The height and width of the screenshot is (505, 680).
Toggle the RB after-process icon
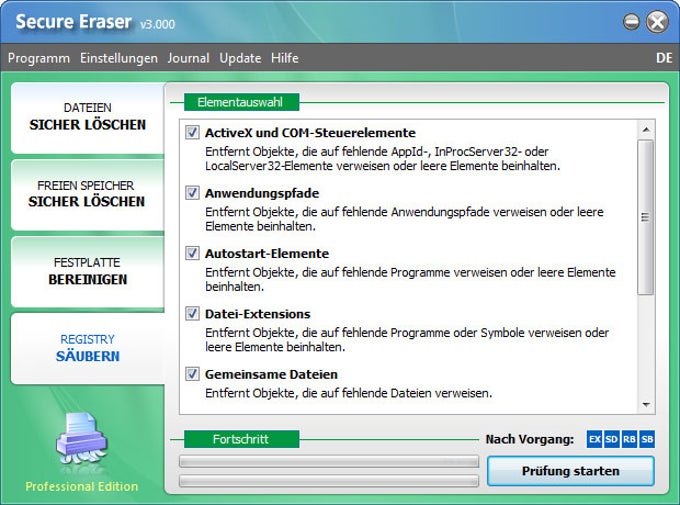pos(630,439)
